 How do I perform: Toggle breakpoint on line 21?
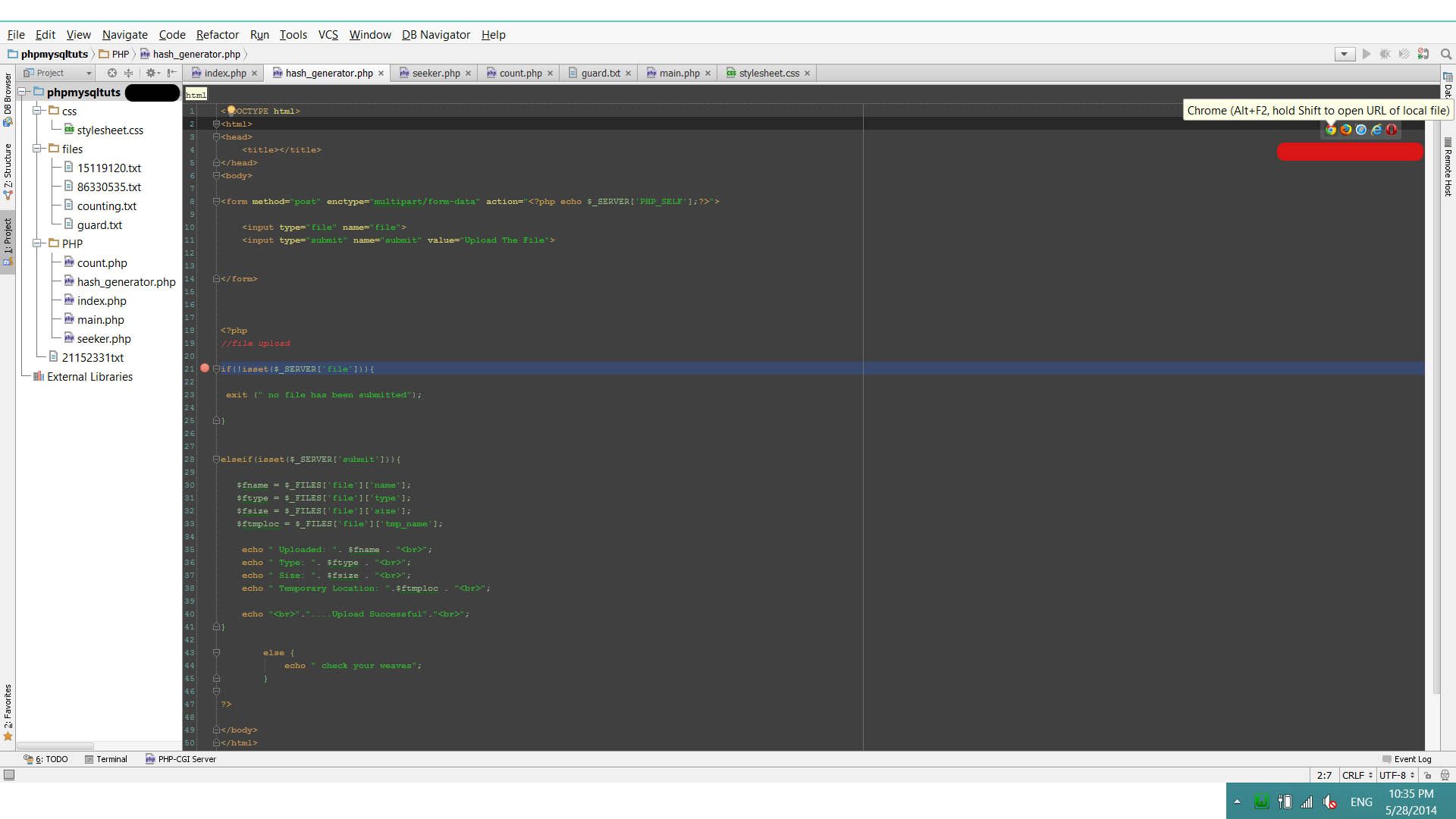(x=205, y=369)
